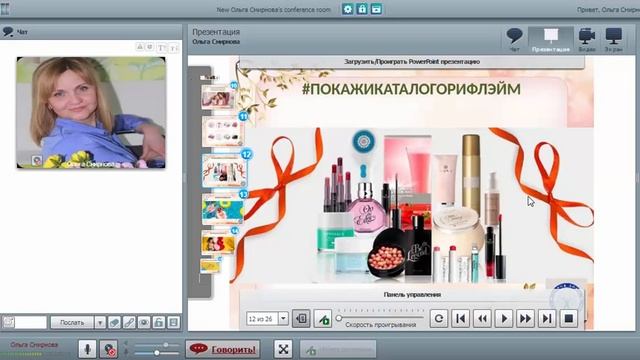Click the Говорить! speak button
The height and width of the screenshot is (360, 640).
pos(223,349)
